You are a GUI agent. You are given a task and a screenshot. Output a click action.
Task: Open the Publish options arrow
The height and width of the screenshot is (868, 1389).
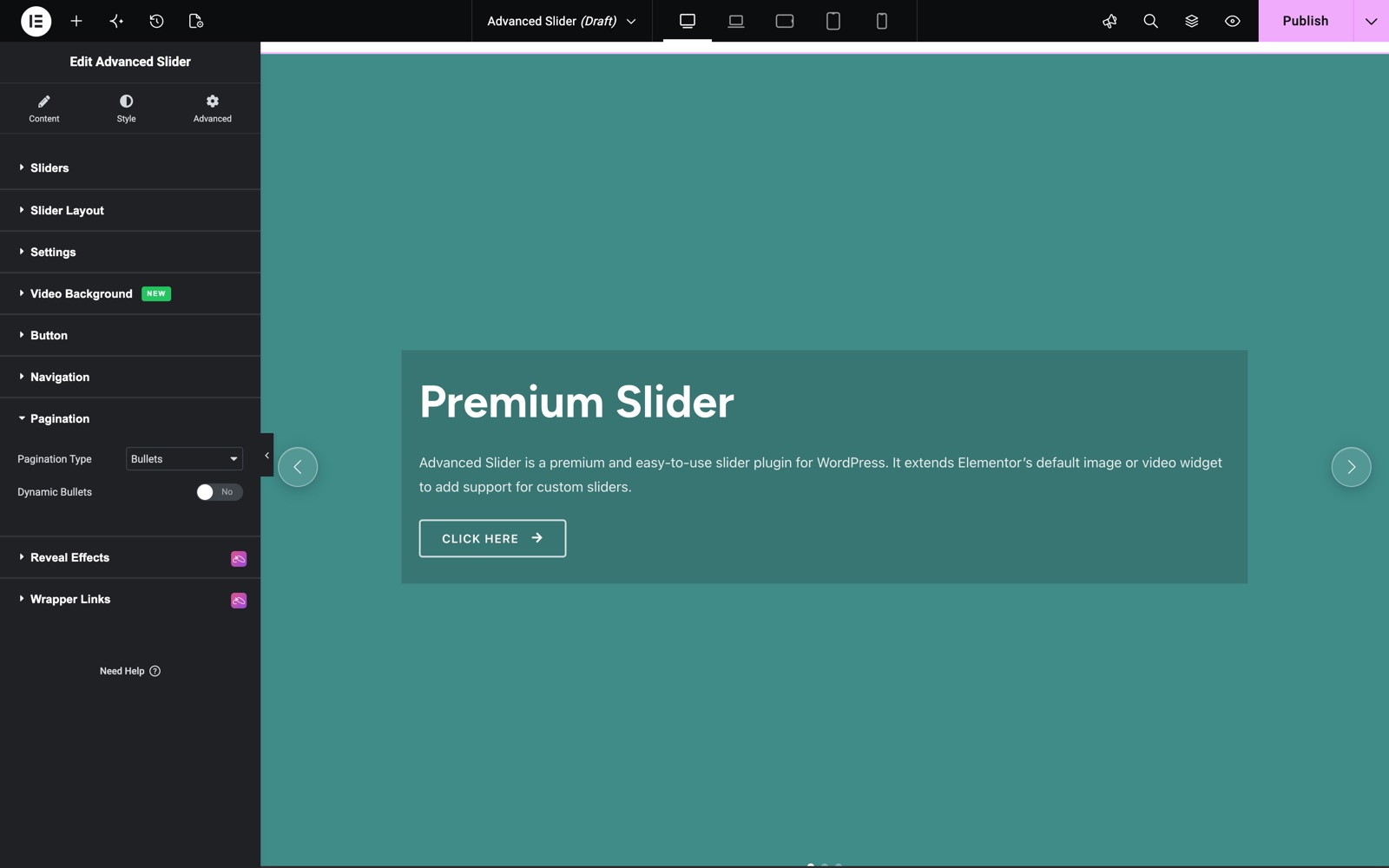tap(1371, 21)
